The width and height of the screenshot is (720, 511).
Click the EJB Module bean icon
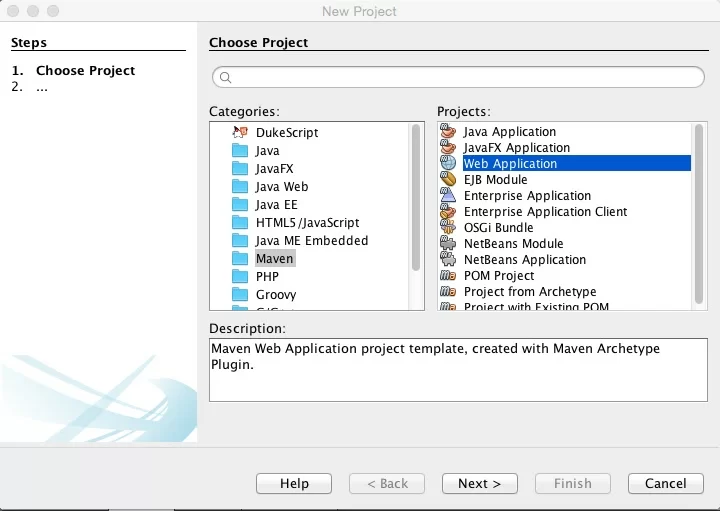(x=448, y=179)
